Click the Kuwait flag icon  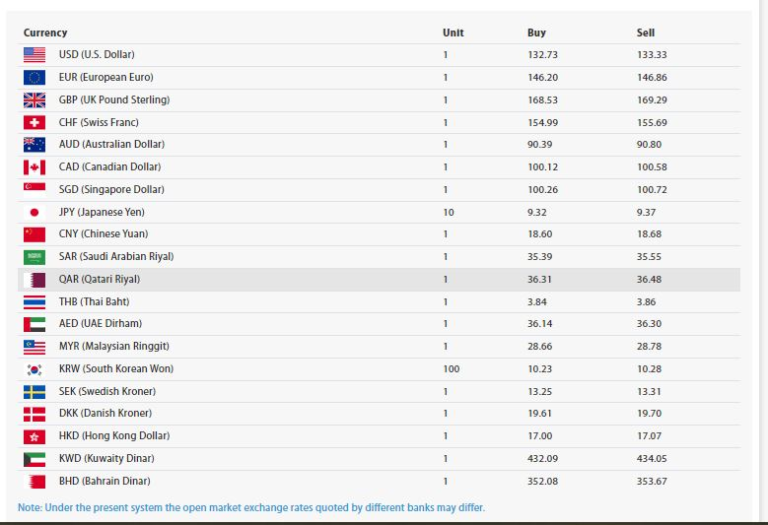pyautogui.click(x=34, y=458)
